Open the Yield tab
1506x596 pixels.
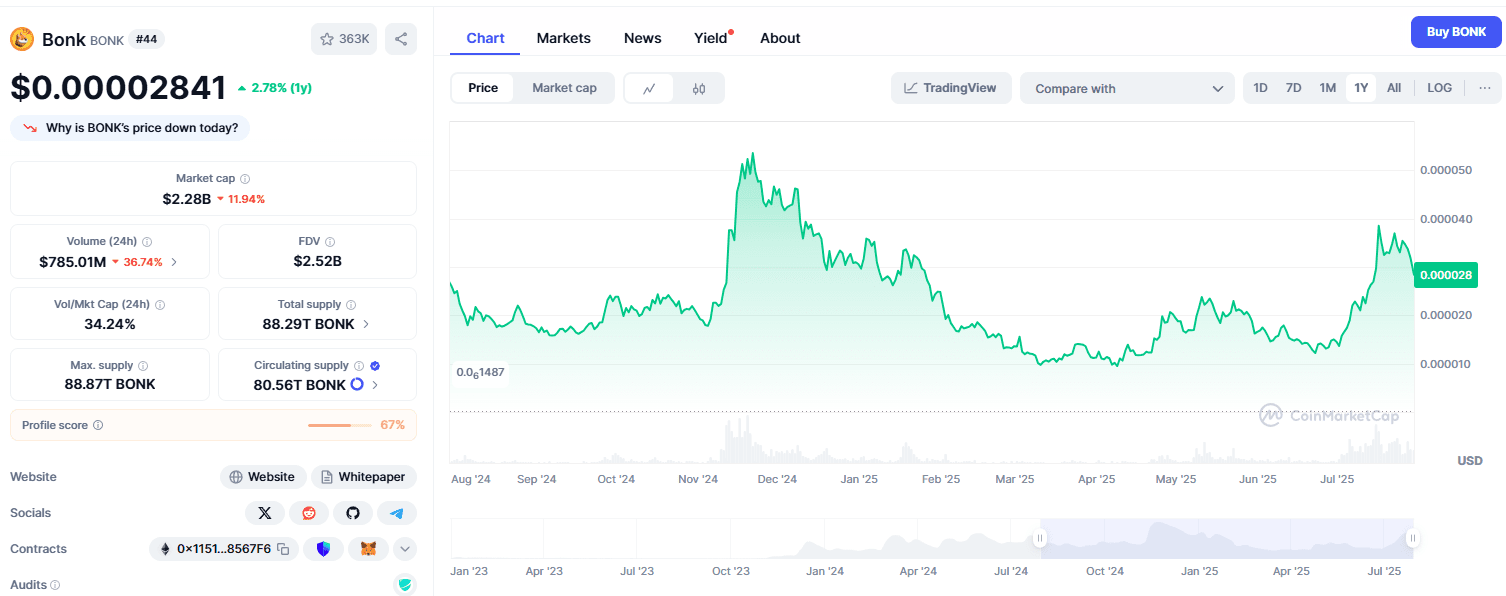coord(711,38)
